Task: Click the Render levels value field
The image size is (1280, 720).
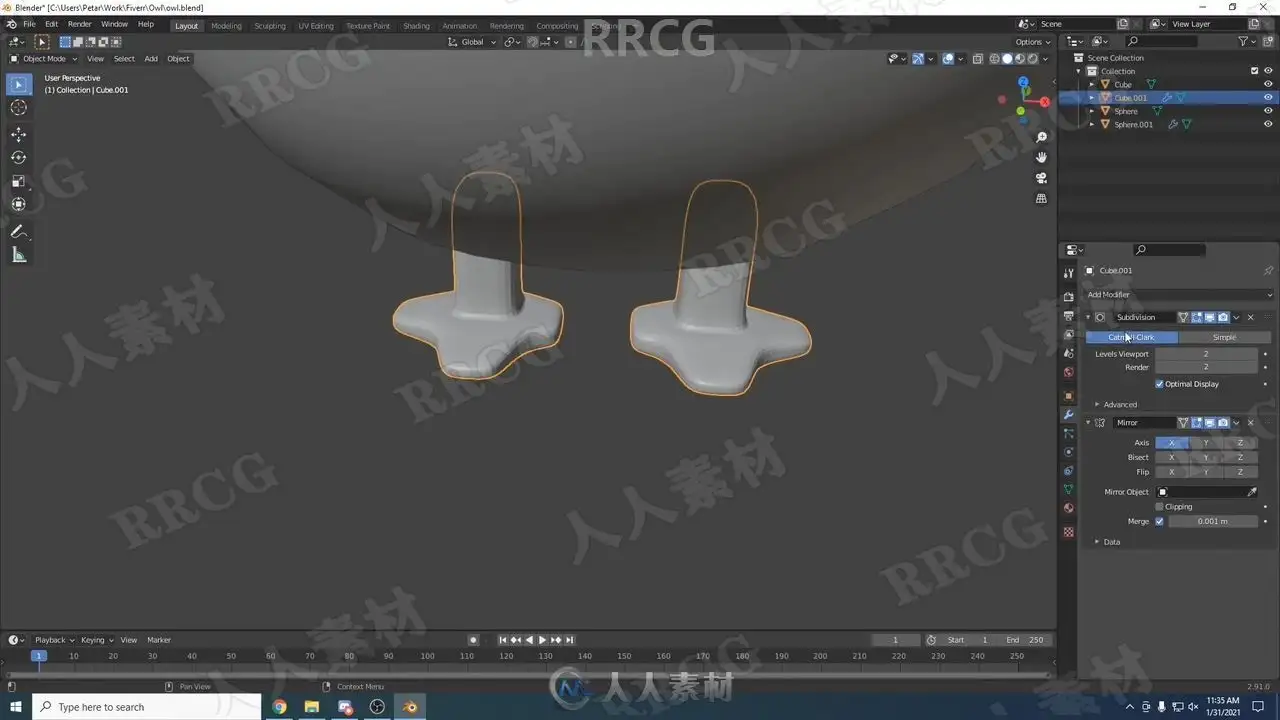Action: click(x=1206, y=368)
